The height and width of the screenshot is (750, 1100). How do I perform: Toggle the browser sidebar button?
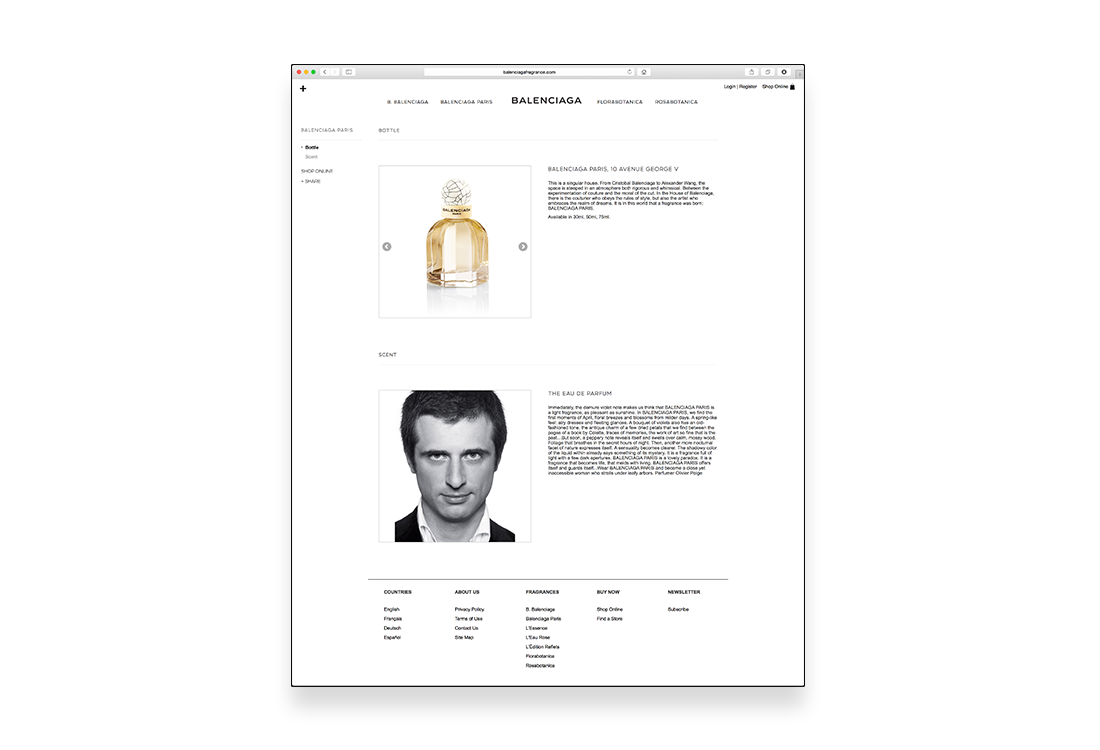coord(349,72)
